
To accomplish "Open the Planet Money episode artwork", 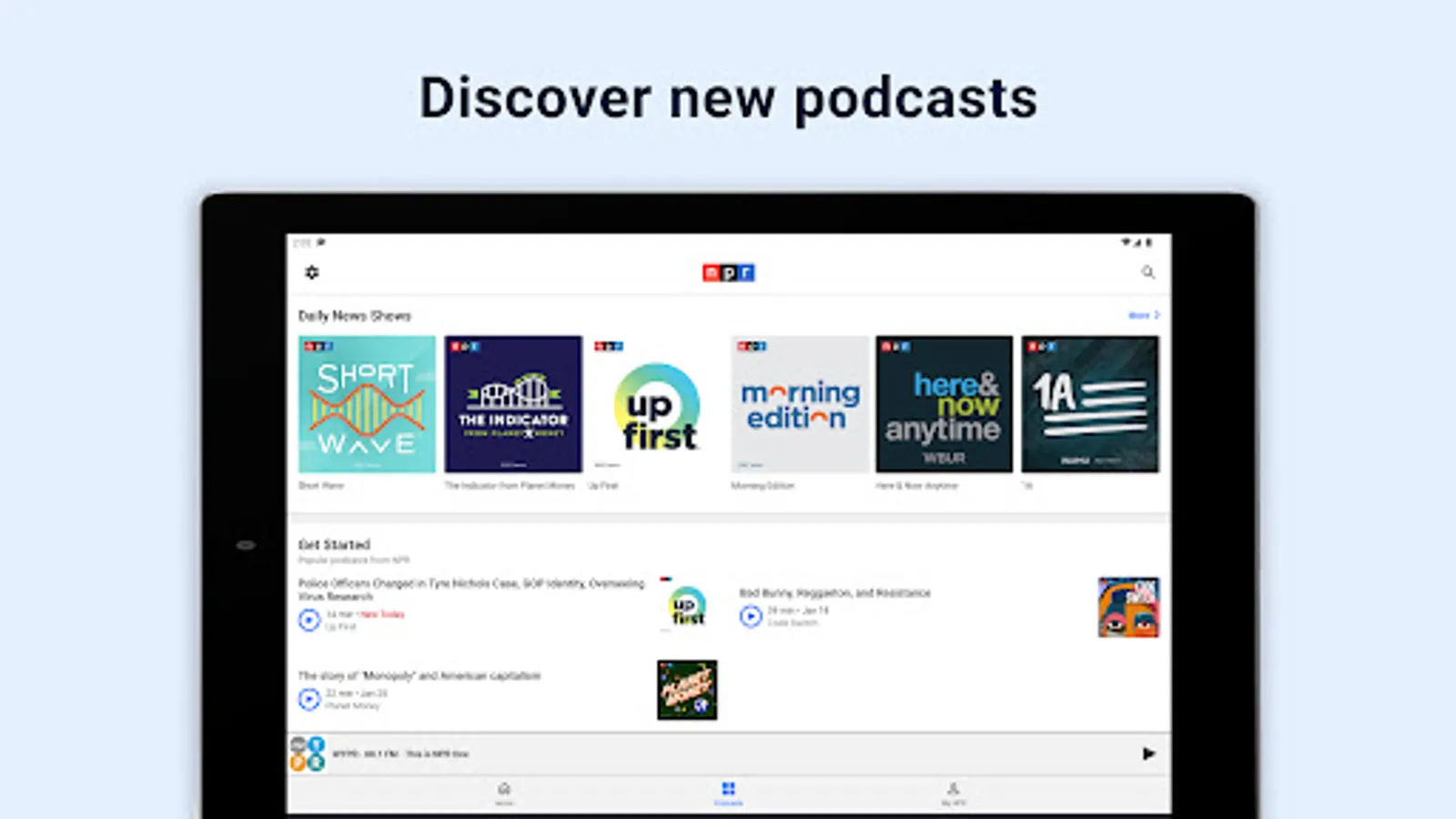I will [x=687, y=690].
